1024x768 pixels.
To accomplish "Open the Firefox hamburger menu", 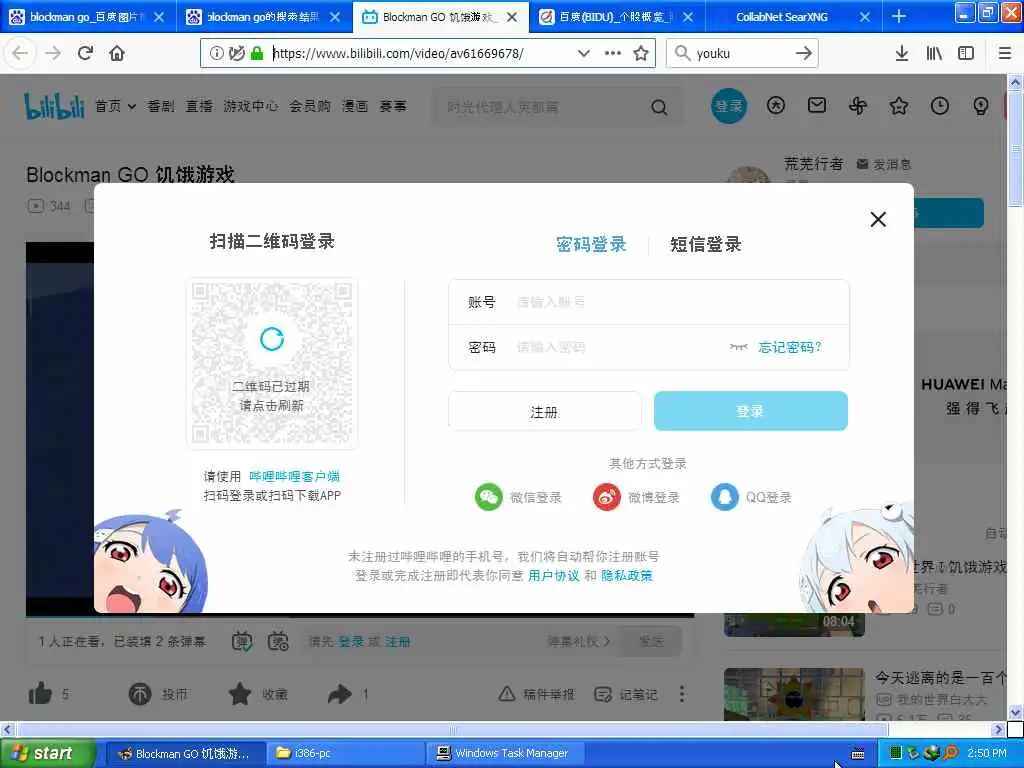I will tap(1005, 53).
